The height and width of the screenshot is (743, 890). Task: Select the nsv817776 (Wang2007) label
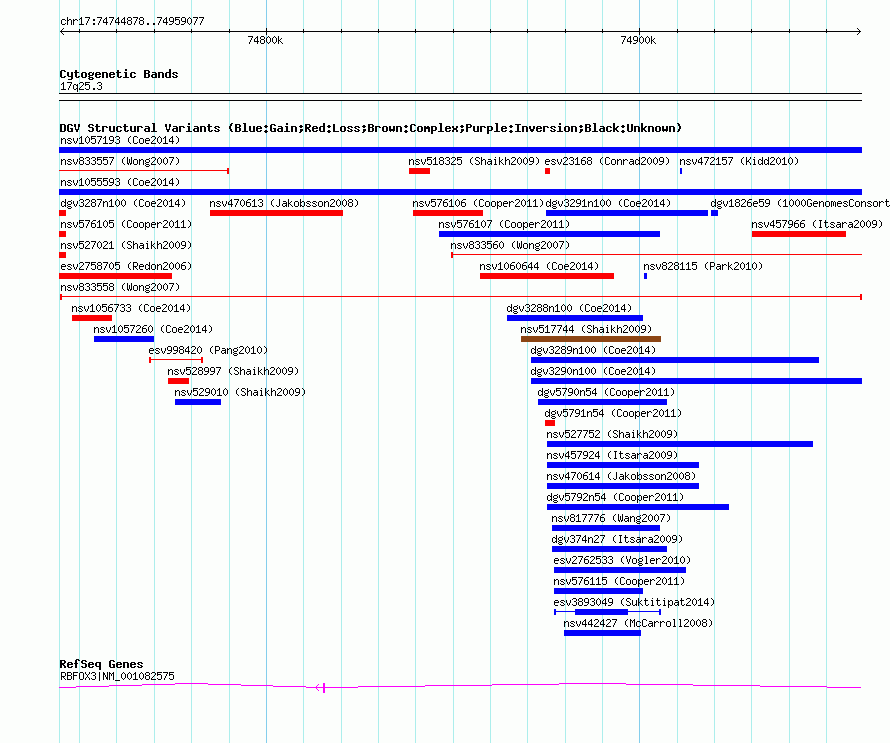pyautogui.click(x=611, y=518)
